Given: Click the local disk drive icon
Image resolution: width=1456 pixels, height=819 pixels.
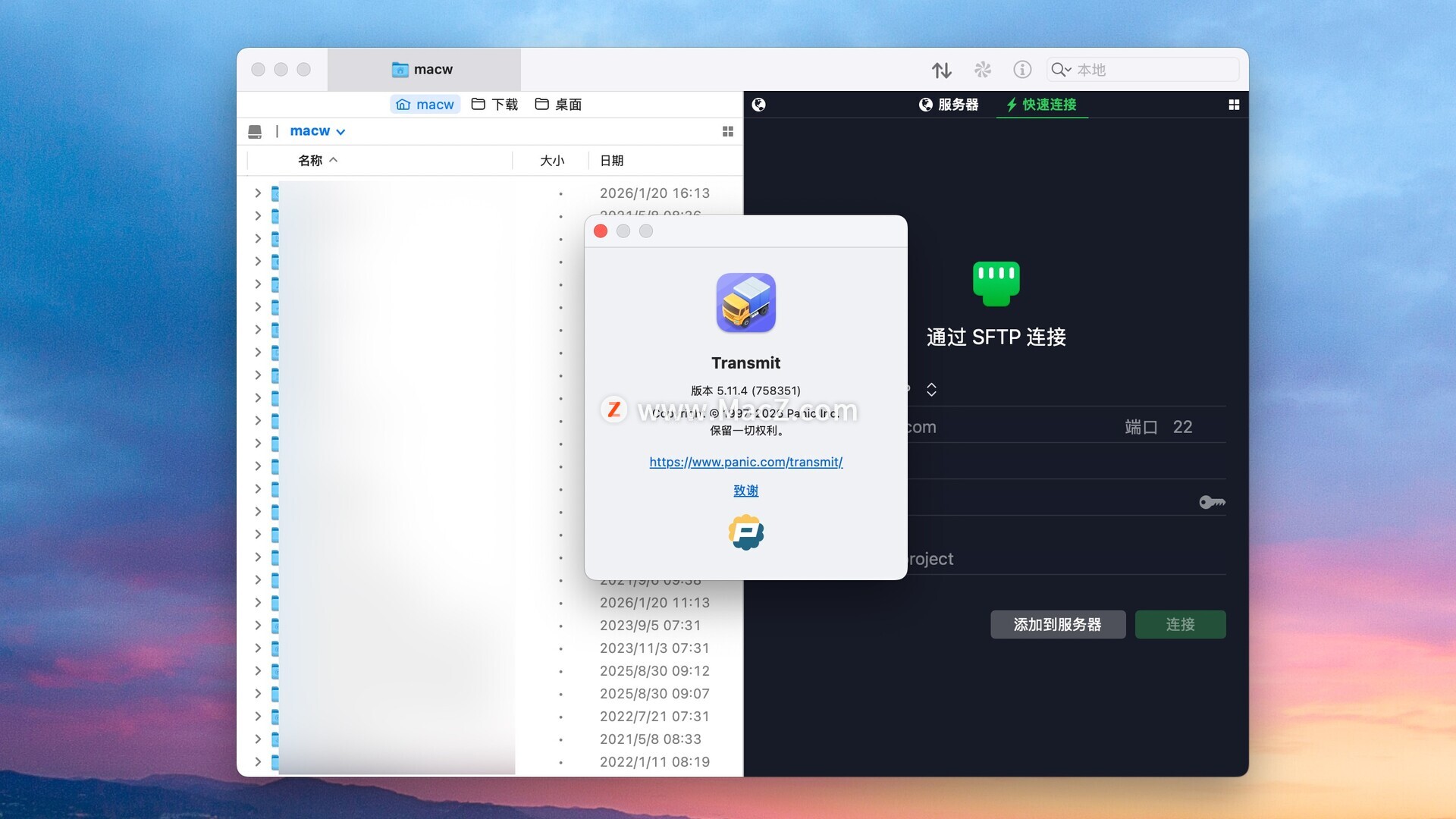Looking at the screenshot, I should coord(255,131).
